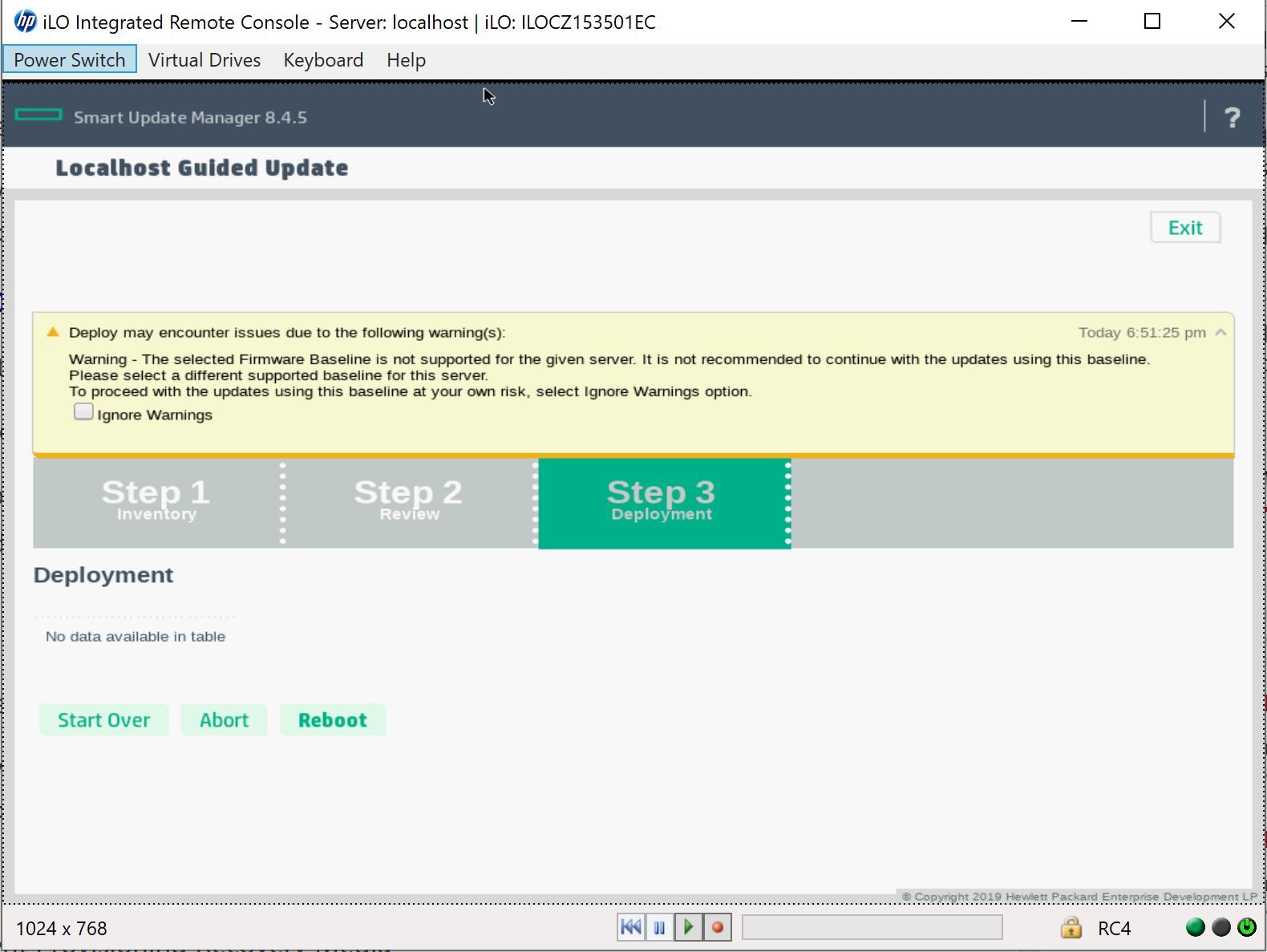
Task: Click the HP logo in title bar
Action: 25,22
